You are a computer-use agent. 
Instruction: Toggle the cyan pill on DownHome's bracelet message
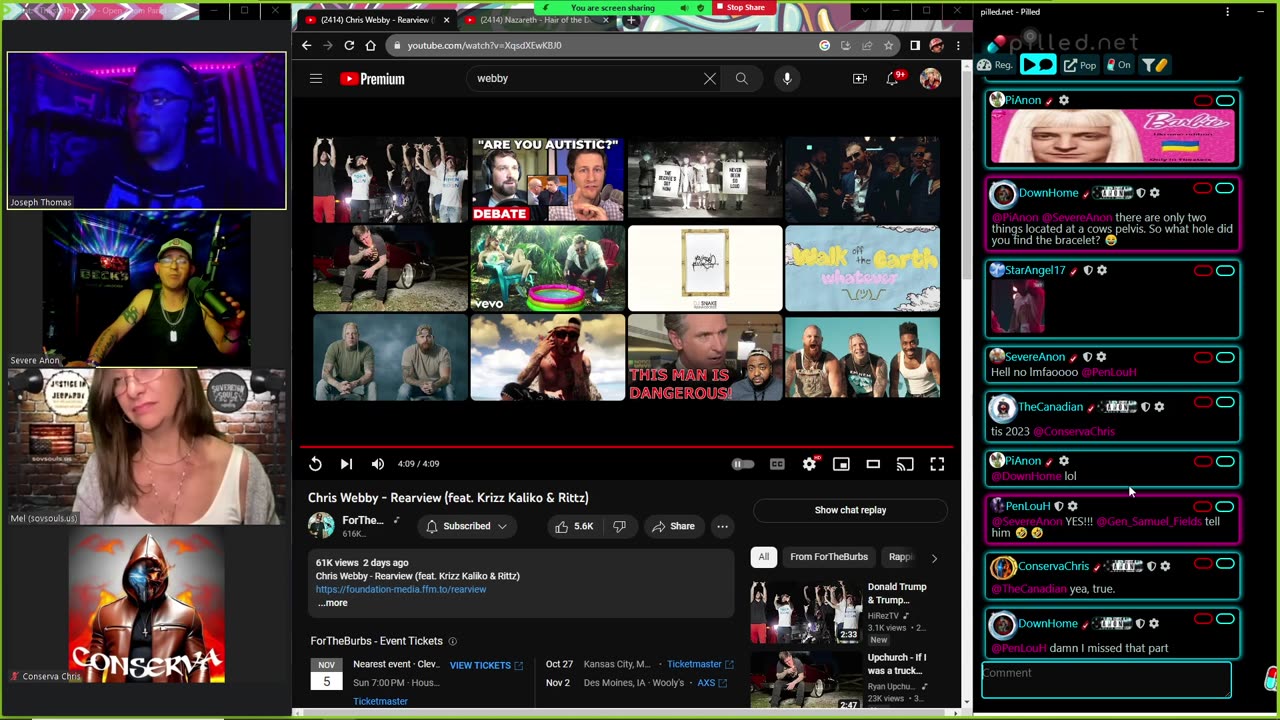[1225, 188]
